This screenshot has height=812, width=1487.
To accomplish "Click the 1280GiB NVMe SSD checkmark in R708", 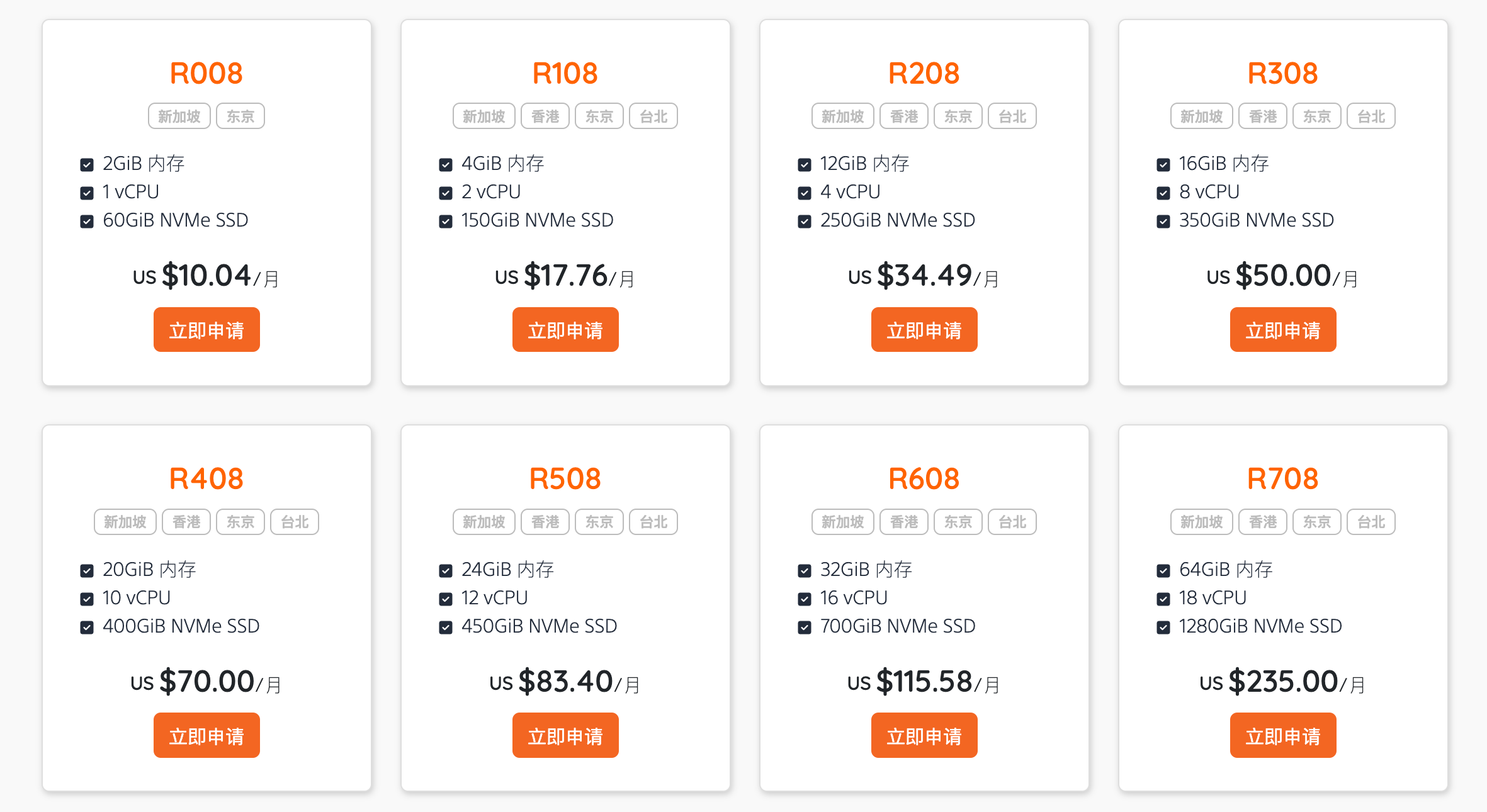I will 1163,628.
